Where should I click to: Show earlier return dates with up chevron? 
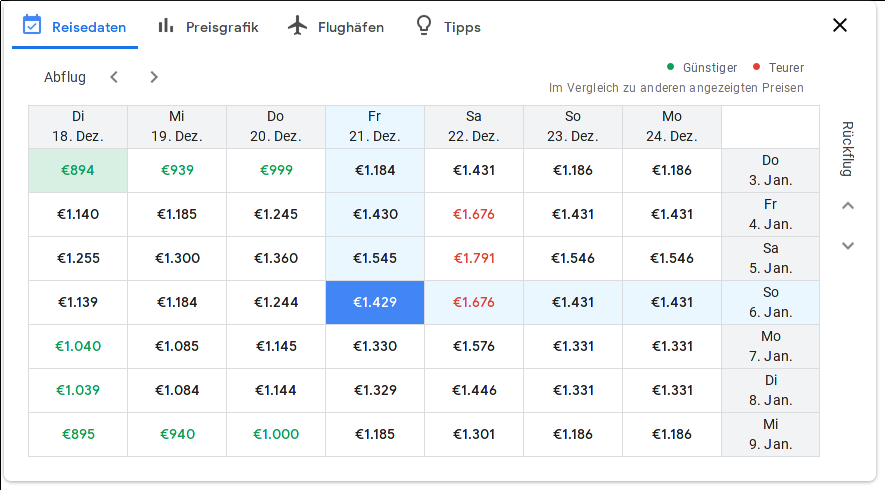pyautogui.click(x=848, y=205)
